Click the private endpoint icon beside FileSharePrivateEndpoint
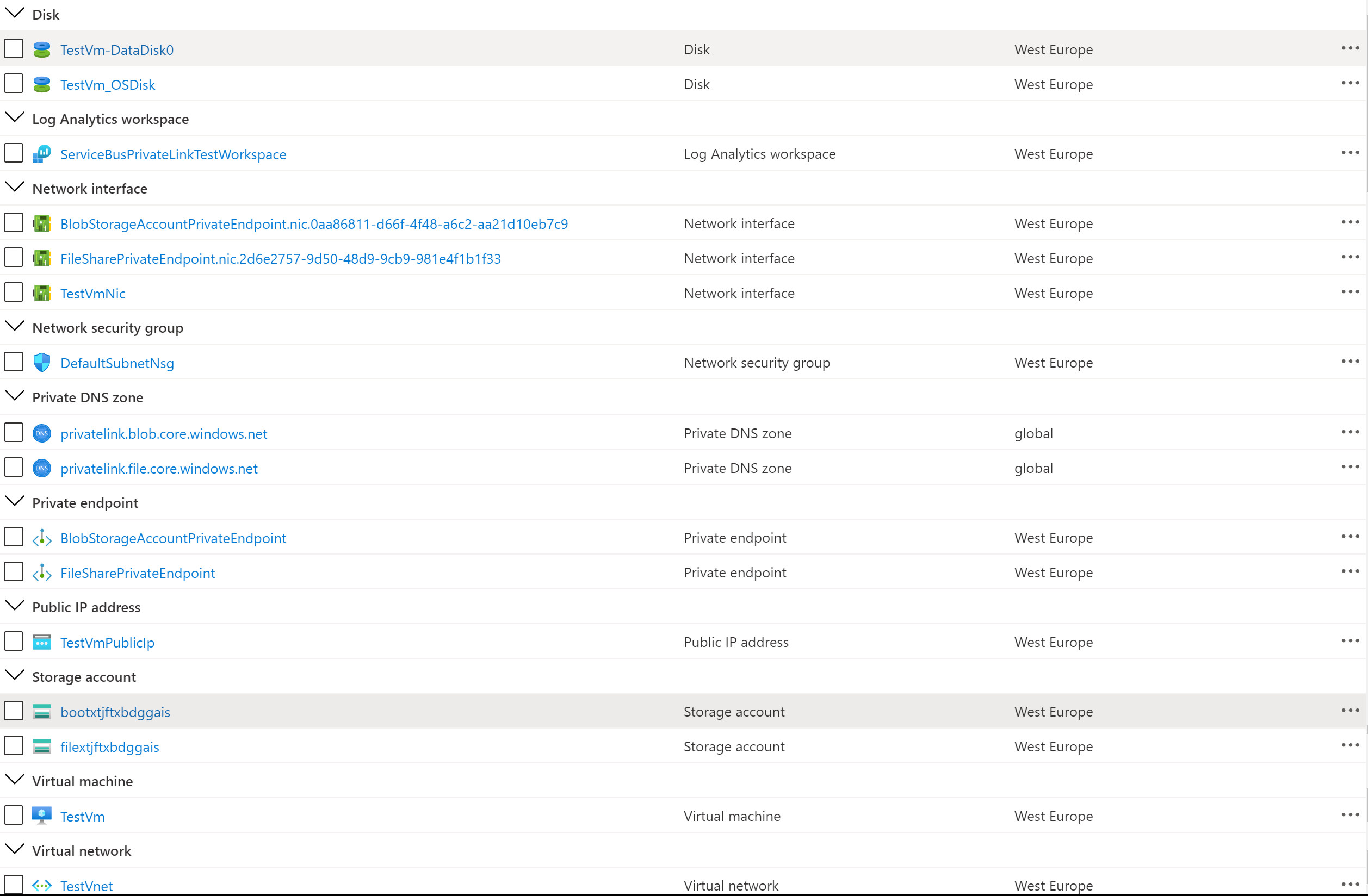The width and height of the screenshot is (1368, 896). [x=41, y=573]
